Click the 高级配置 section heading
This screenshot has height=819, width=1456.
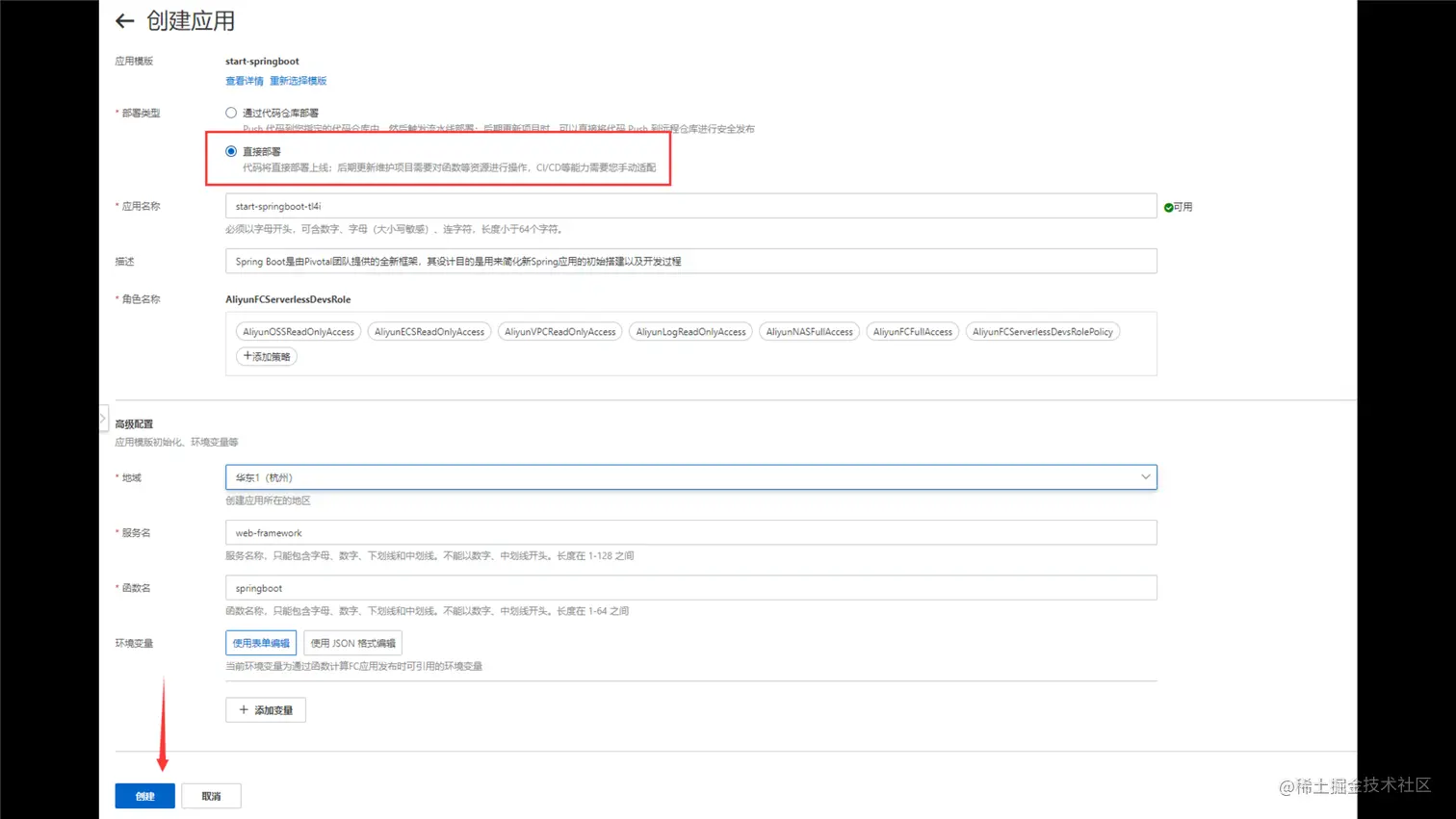coord(134,424)
